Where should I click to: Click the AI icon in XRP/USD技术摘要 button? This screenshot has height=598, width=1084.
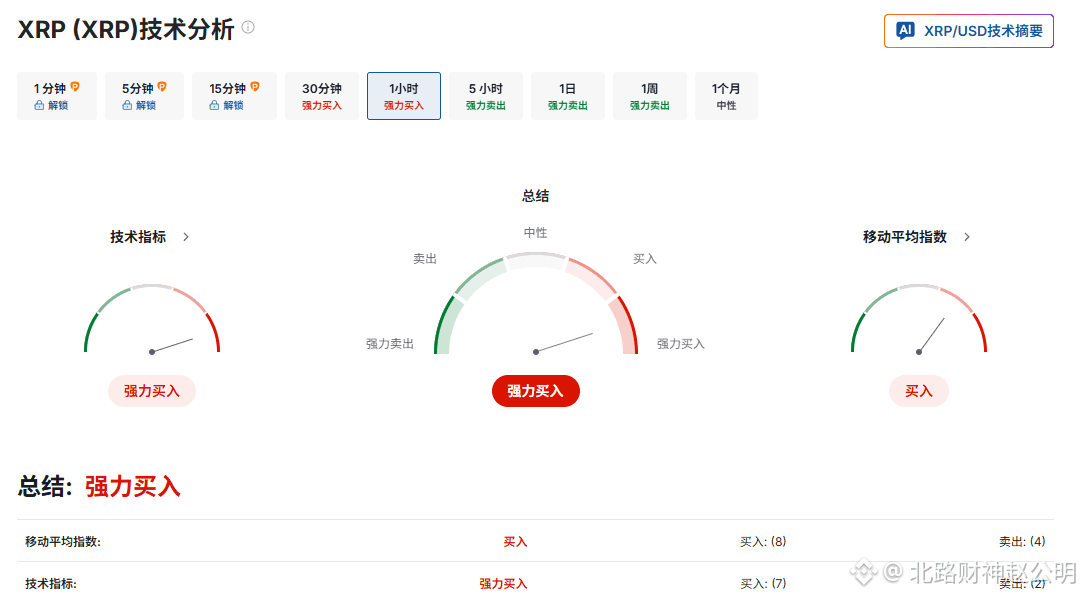click(906, 30)
